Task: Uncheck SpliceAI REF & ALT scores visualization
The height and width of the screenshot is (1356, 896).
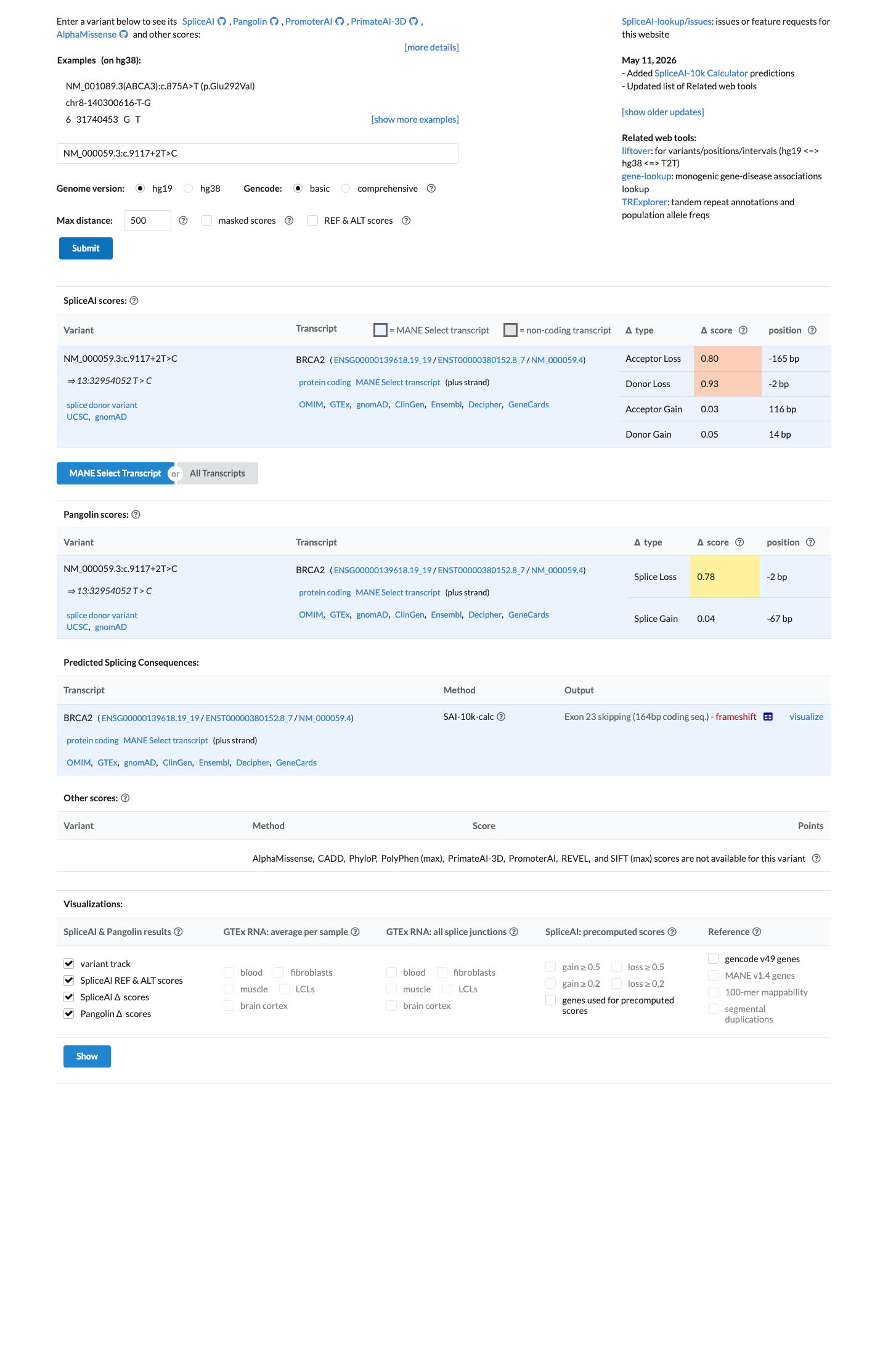Action: coord(69,981)
